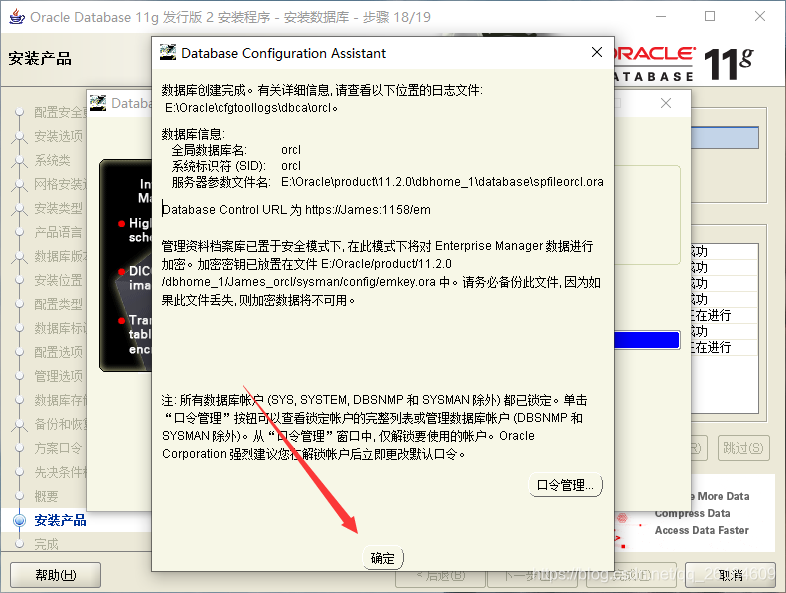Click the Compress Data banner text
Viewport: 786px width, 593px height.
pyautogui.click(x=692, y=513)
